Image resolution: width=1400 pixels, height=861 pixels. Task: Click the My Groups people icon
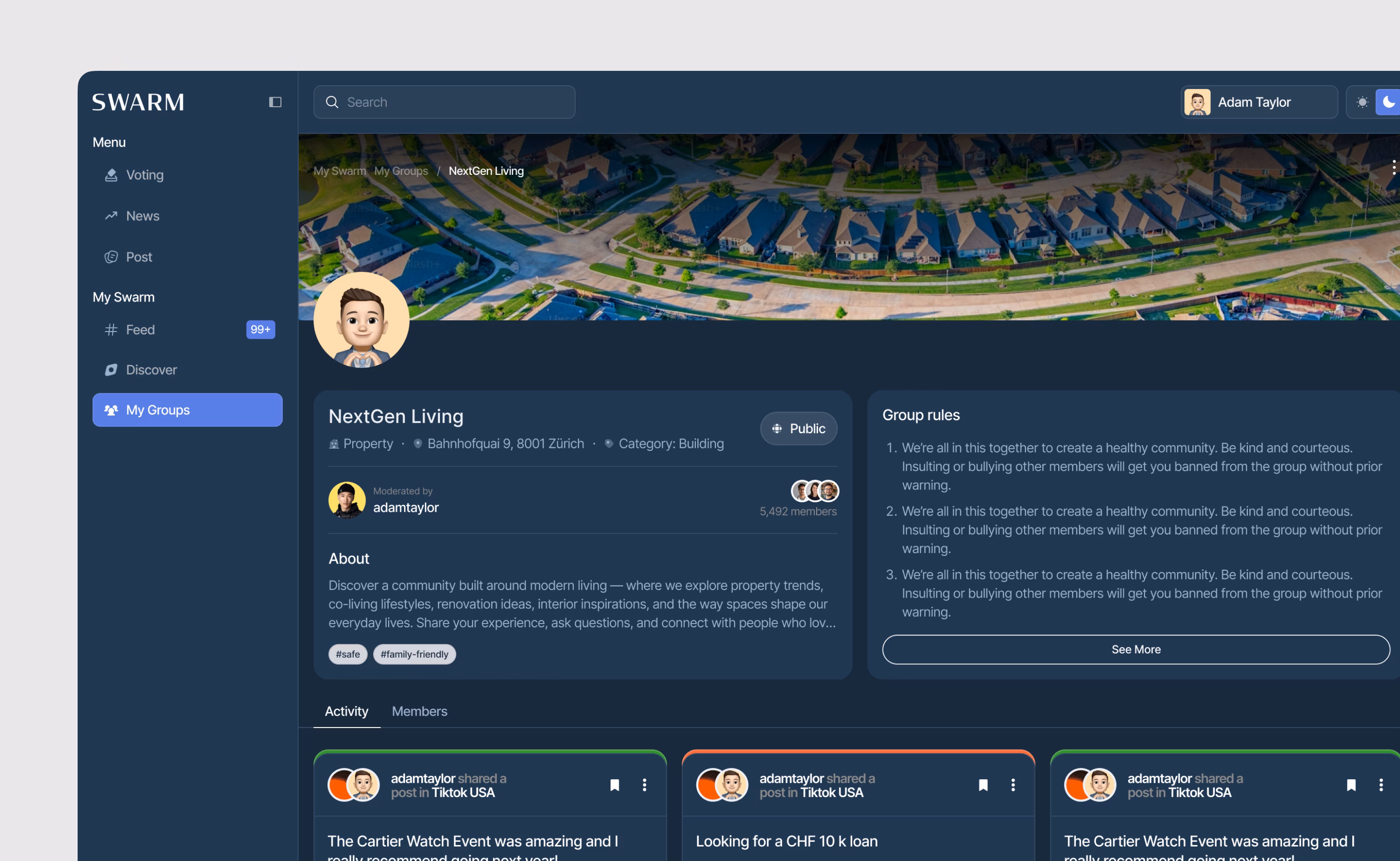[111, 410]
